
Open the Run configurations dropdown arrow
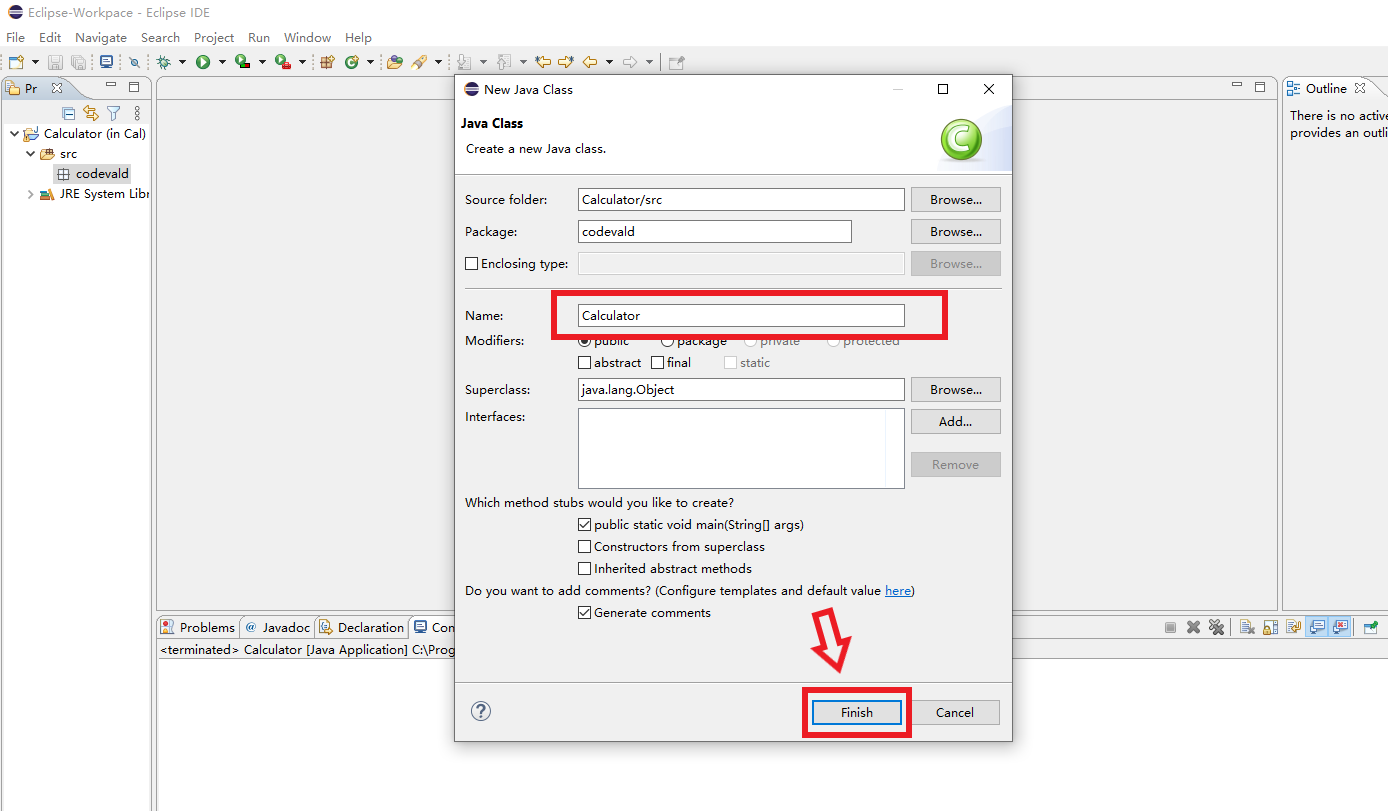(222, 62)
